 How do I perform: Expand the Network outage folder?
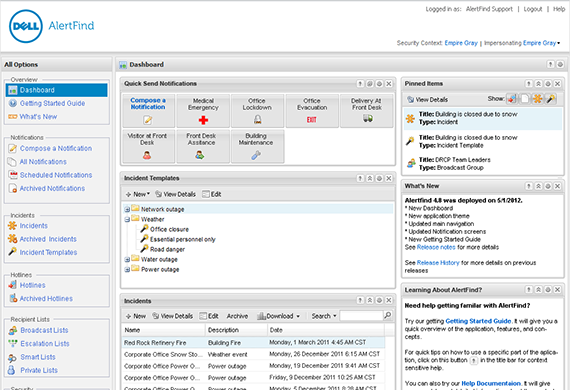coord(127,209)
